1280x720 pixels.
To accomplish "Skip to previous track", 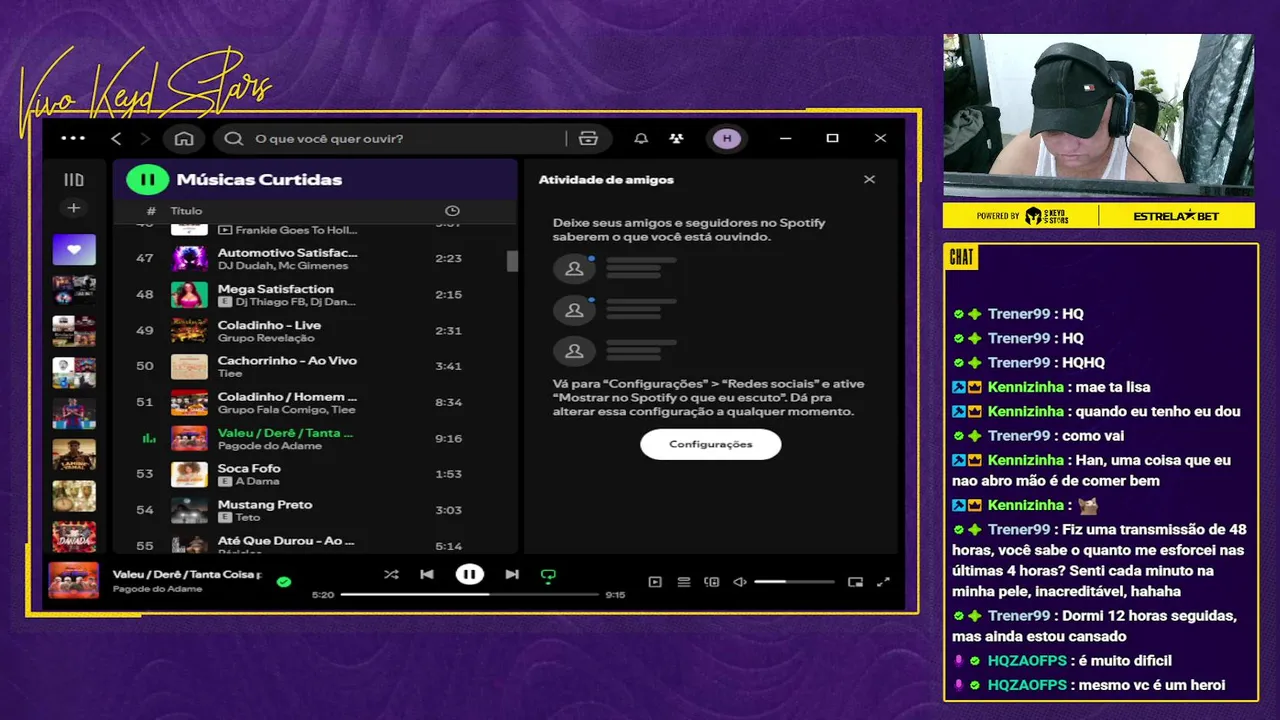I will pyautogui.click(x=427, y=575).
